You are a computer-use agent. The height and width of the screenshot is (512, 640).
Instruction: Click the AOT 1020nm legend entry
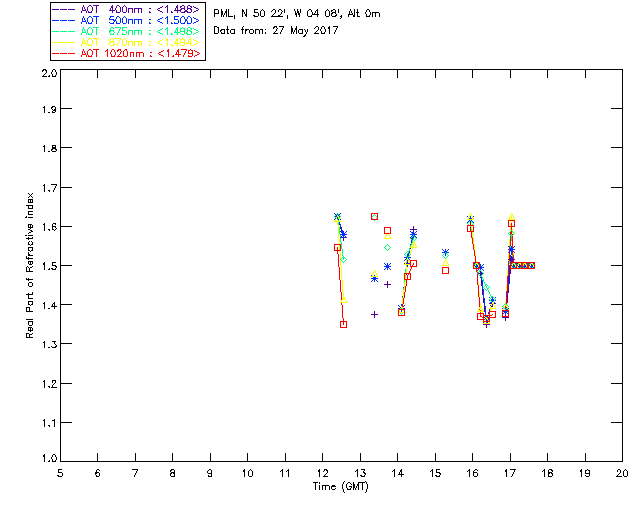pyautogui.click(x=127, y=53)
